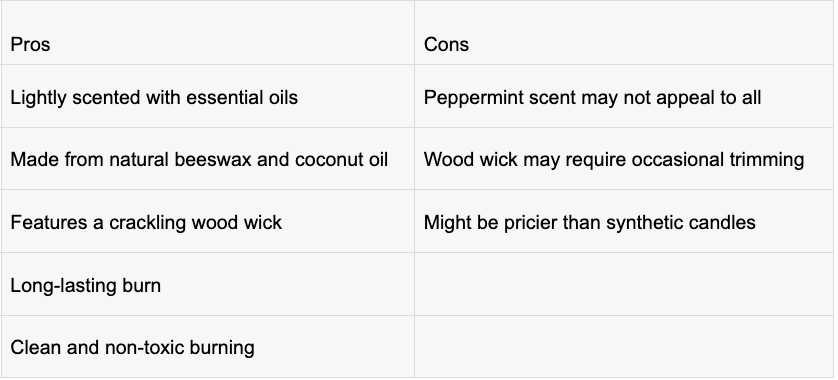
Task: Select the Pros header cell
Action: pos(207,33)
